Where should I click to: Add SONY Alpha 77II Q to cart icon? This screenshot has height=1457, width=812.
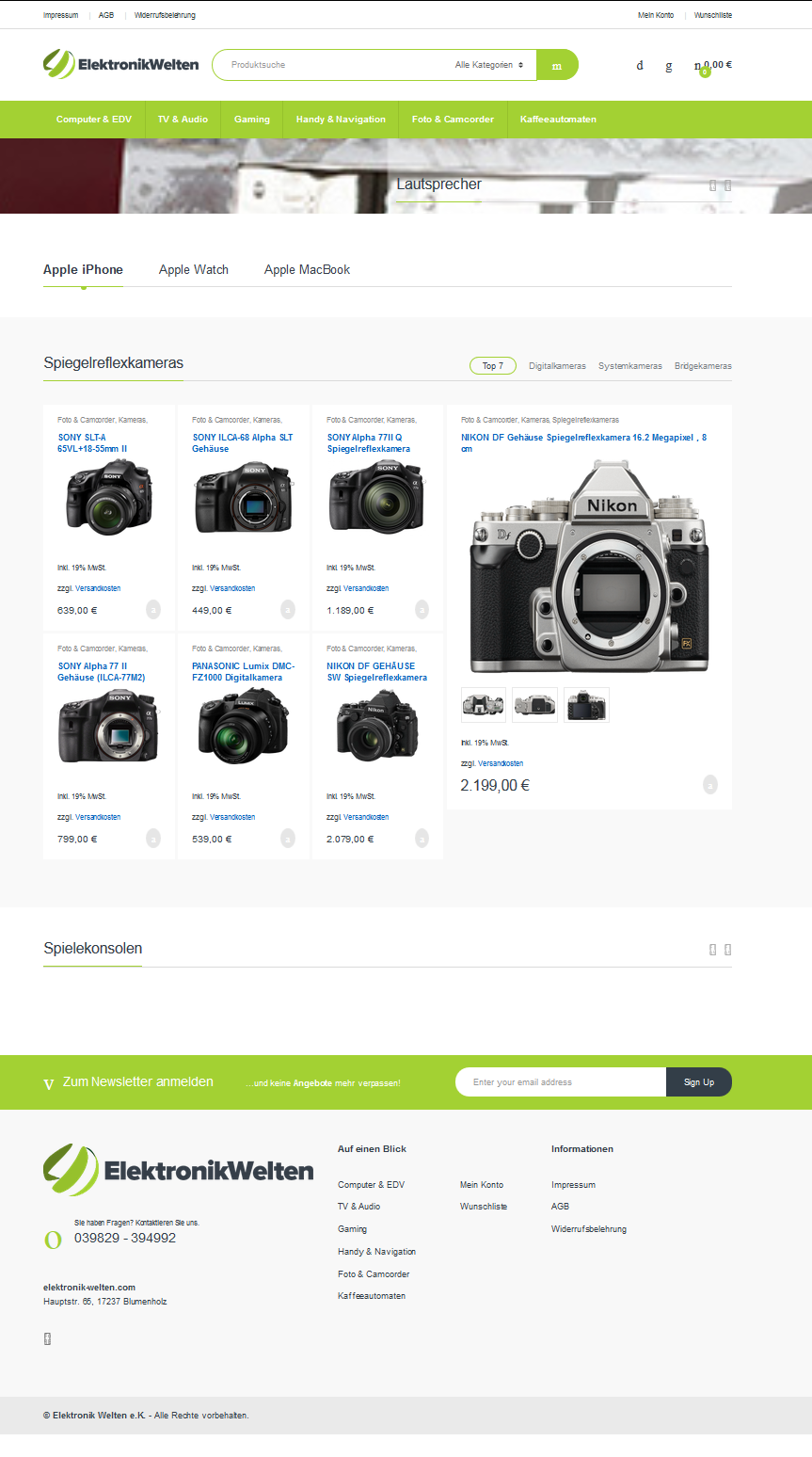tap(422, 610)
